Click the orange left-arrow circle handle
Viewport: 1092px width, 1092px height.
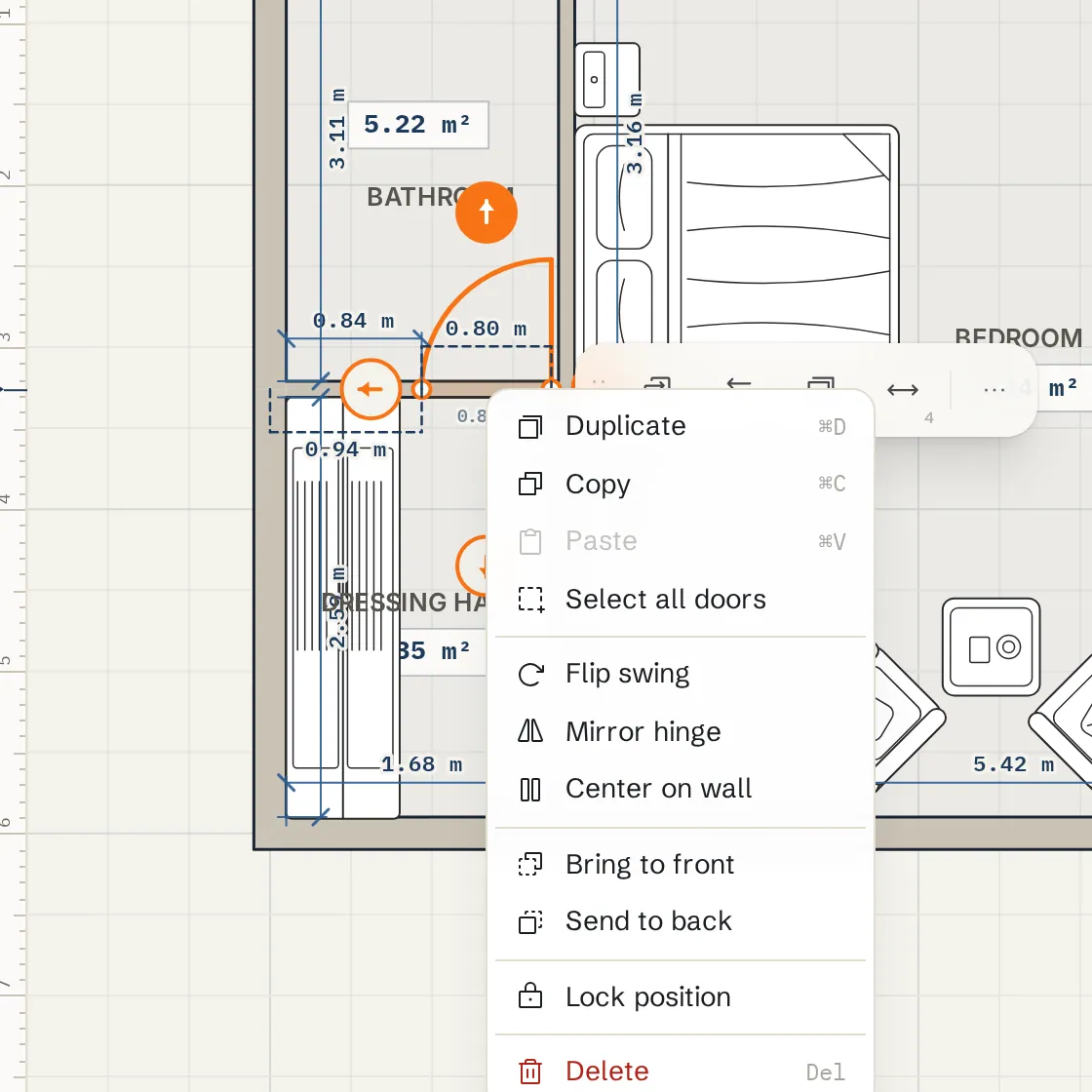click(x=370, y=389)
